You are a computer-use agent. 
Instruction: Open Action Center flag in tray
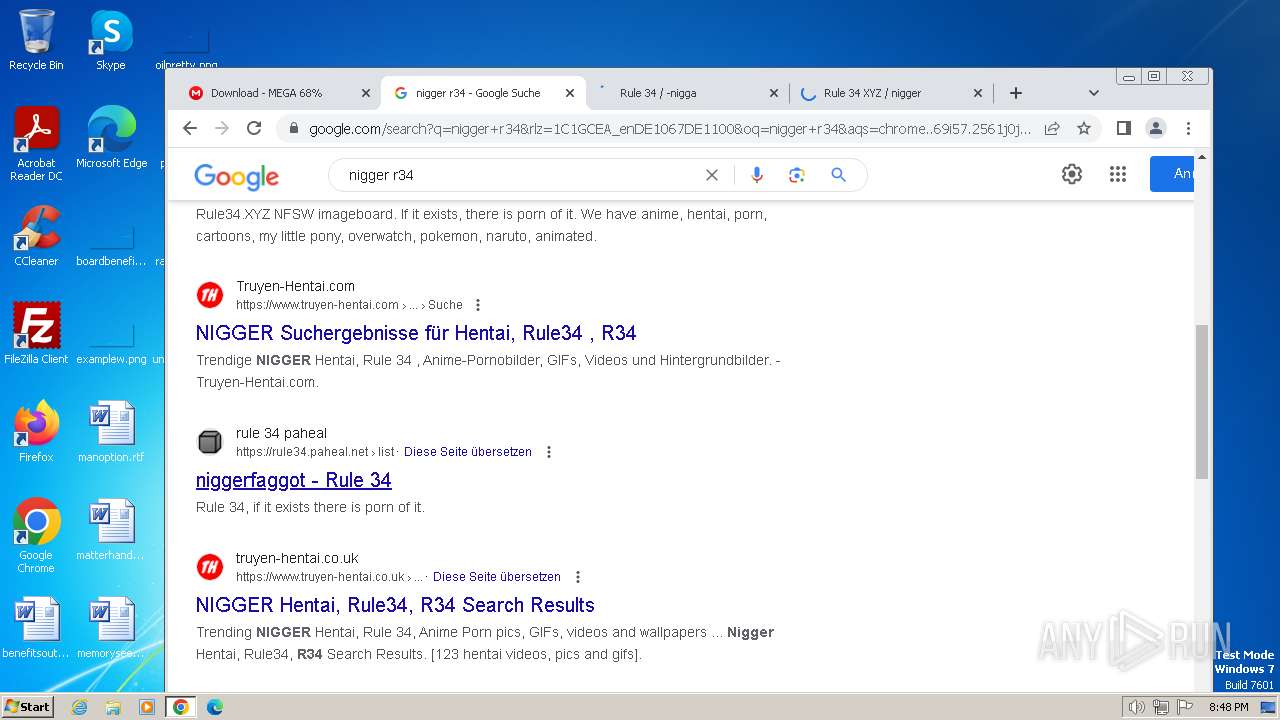tap(1185, 707)
